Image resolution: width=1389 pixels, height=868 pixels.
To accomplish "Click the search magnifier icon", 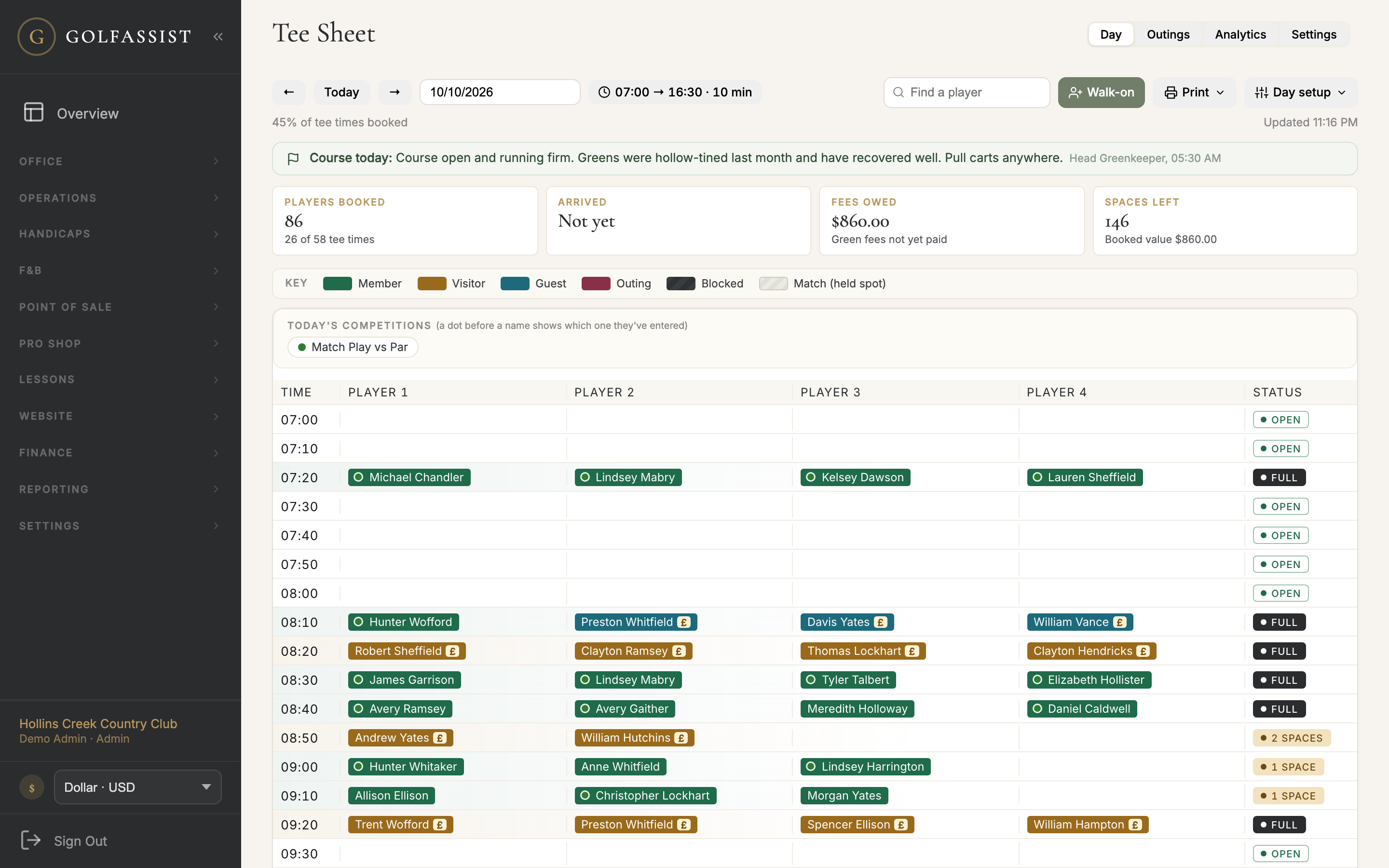I will (x=899, y=93).
